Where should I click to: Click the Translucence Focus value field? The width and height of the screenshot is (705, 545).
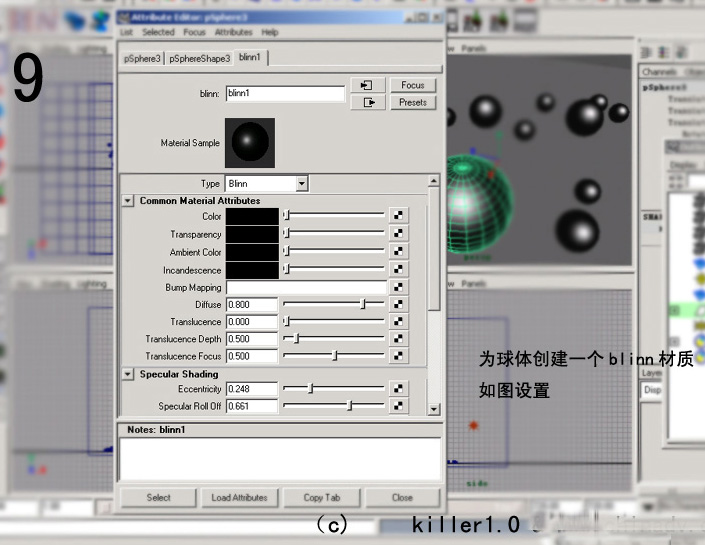tap(251, 356)
